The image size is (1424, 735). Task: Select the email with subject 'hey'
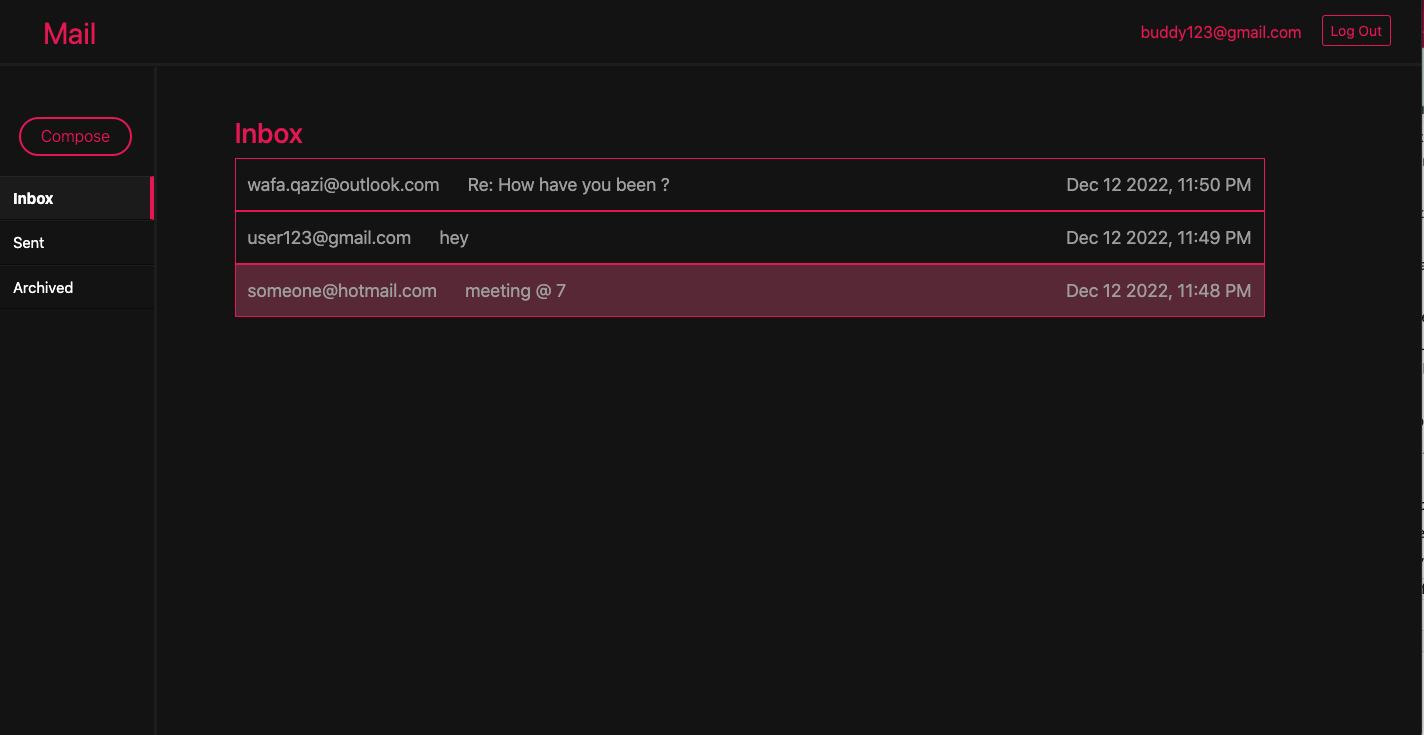(453, 238)
